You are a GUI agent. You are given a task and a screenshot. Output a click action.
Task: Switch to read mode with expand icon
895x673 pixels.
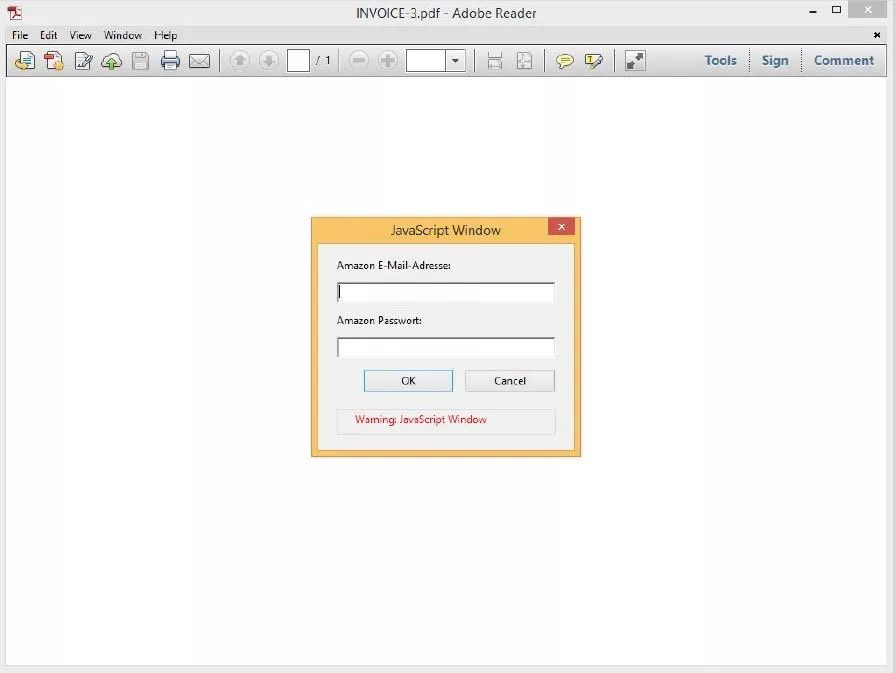point(635,61)
